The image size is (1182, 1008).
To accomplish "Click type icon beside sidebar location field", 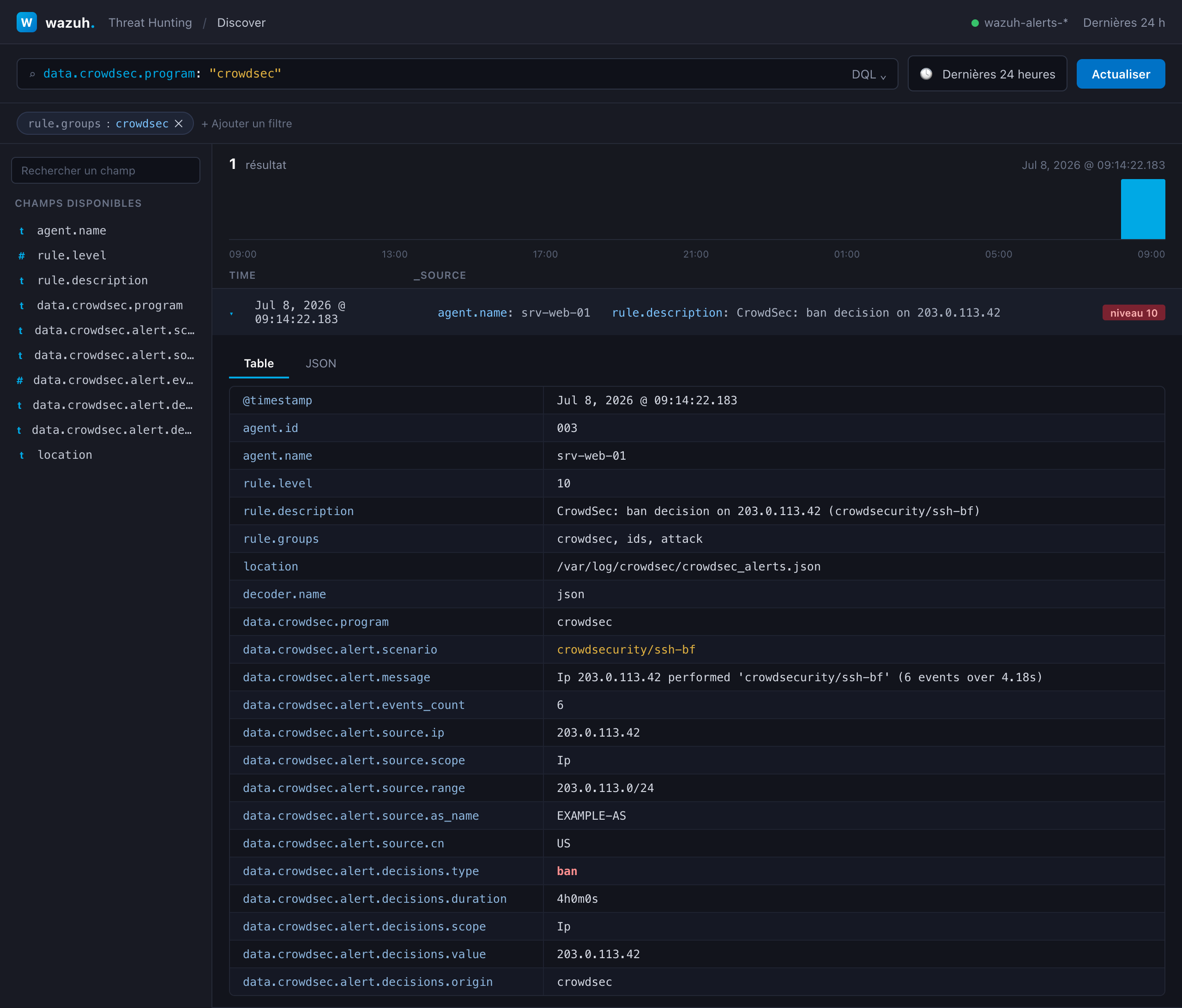I will point(22,455).
